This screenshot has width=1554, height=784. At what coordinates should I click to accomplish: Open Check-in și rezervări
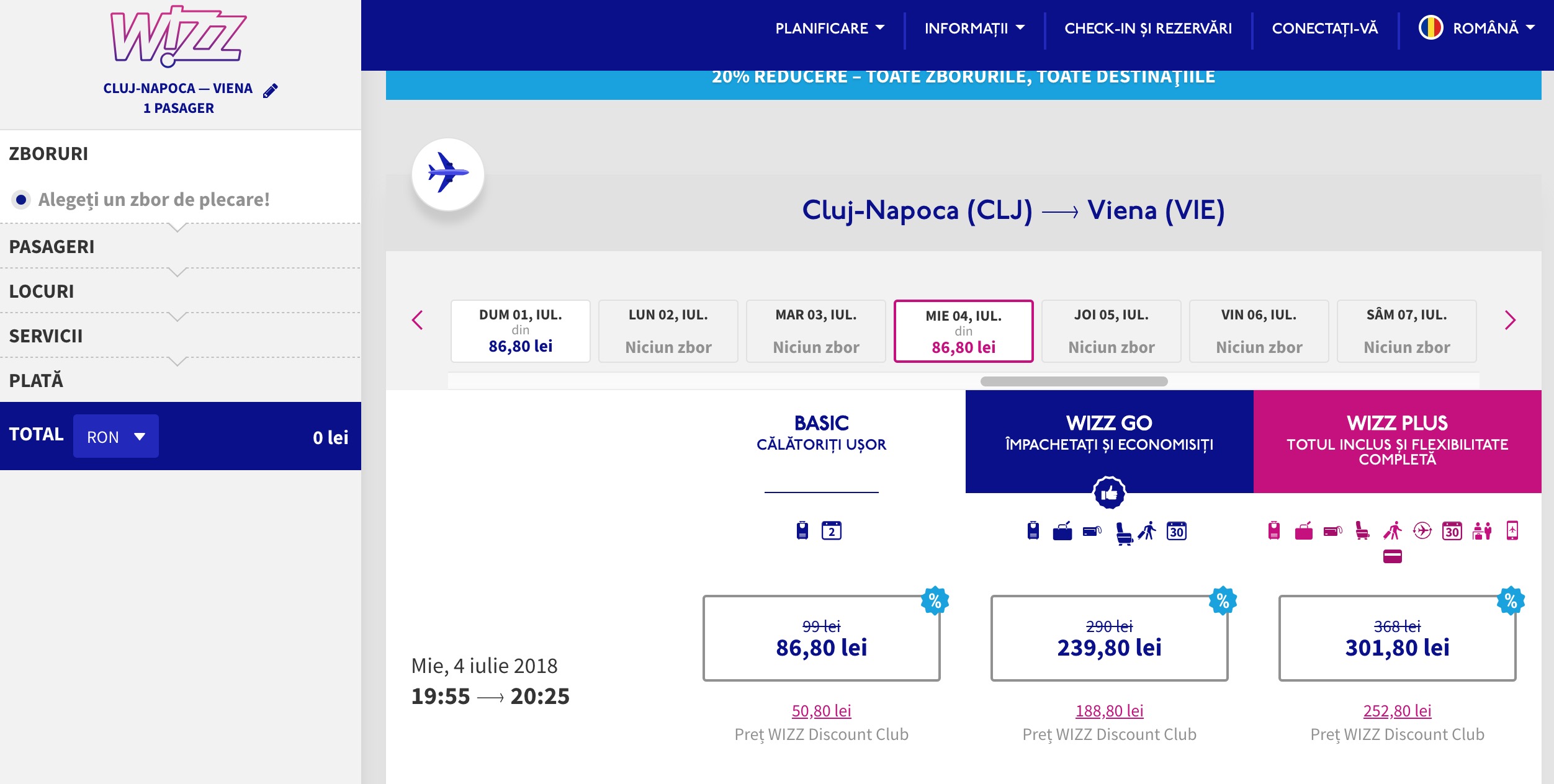[x=1148, y=29]
